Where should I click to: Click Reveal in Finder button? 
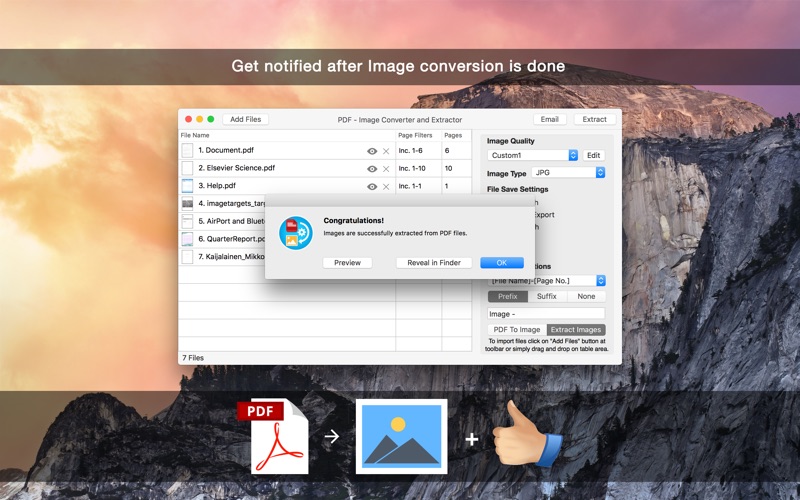(x=434, y=263)
